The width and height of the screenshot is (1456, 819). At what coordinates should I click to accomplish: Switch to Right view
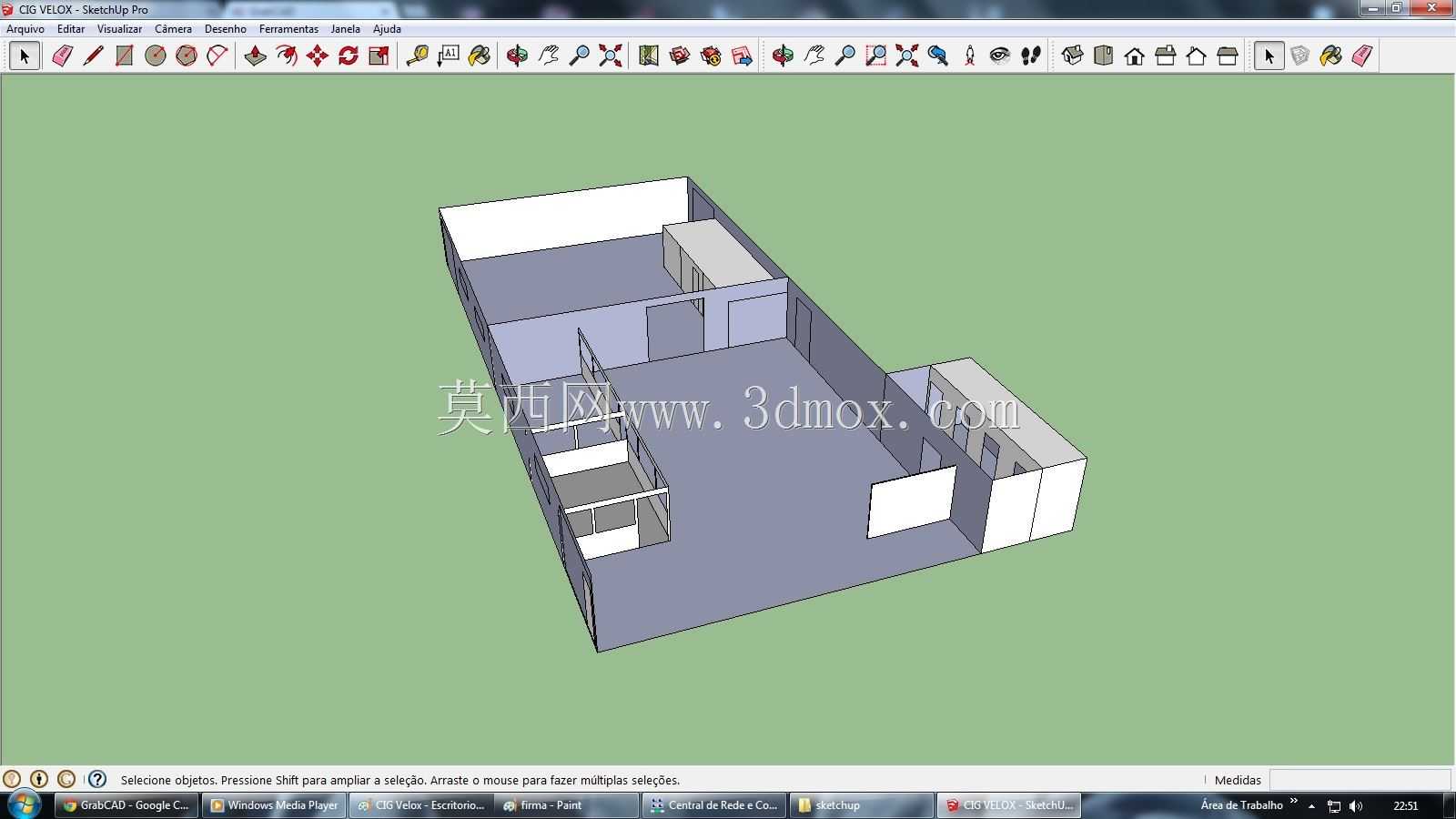tap(1165, 56)
